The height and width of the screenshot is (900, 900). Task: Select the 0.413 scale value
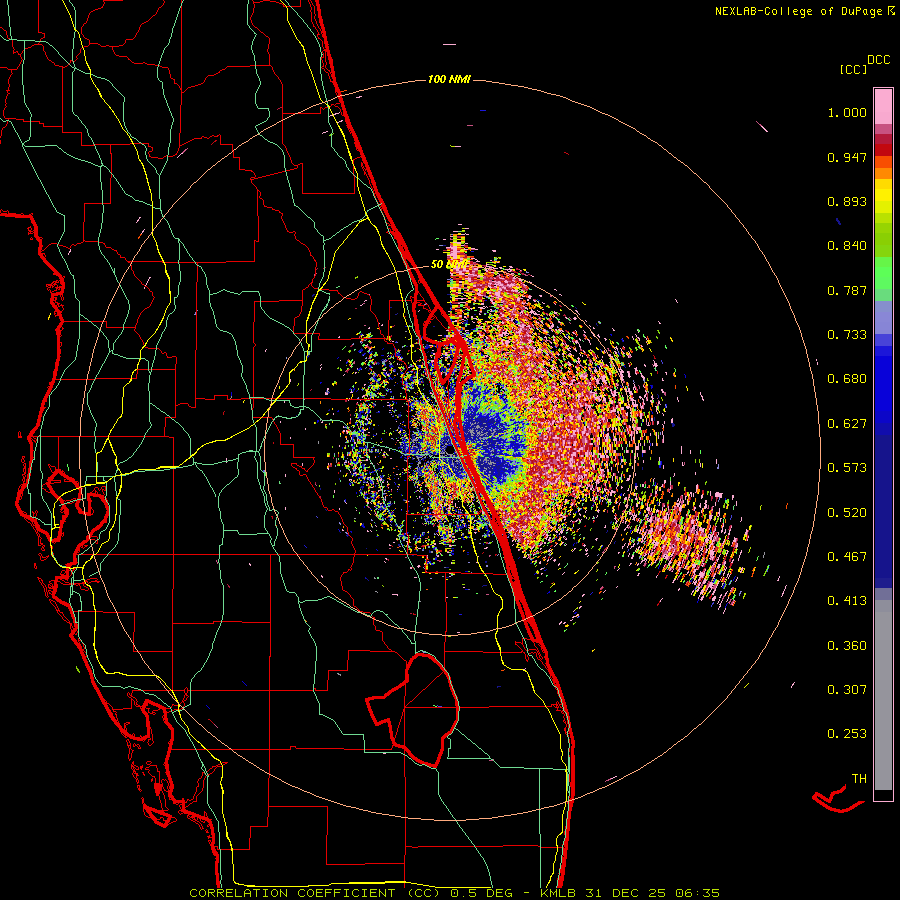coord(847,601)
